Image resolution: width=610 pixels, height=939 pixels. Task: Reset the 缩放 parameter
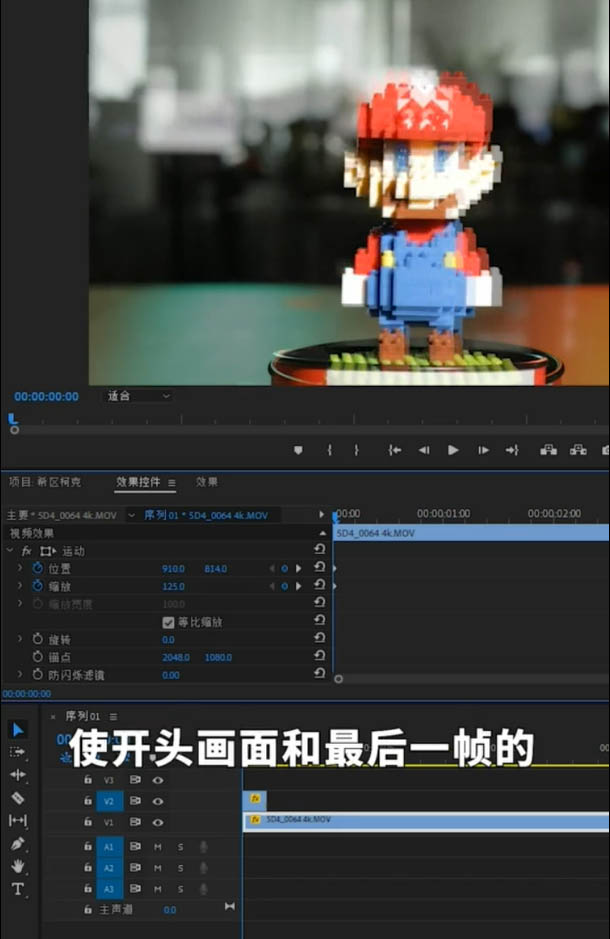click(x=320, y=584)
